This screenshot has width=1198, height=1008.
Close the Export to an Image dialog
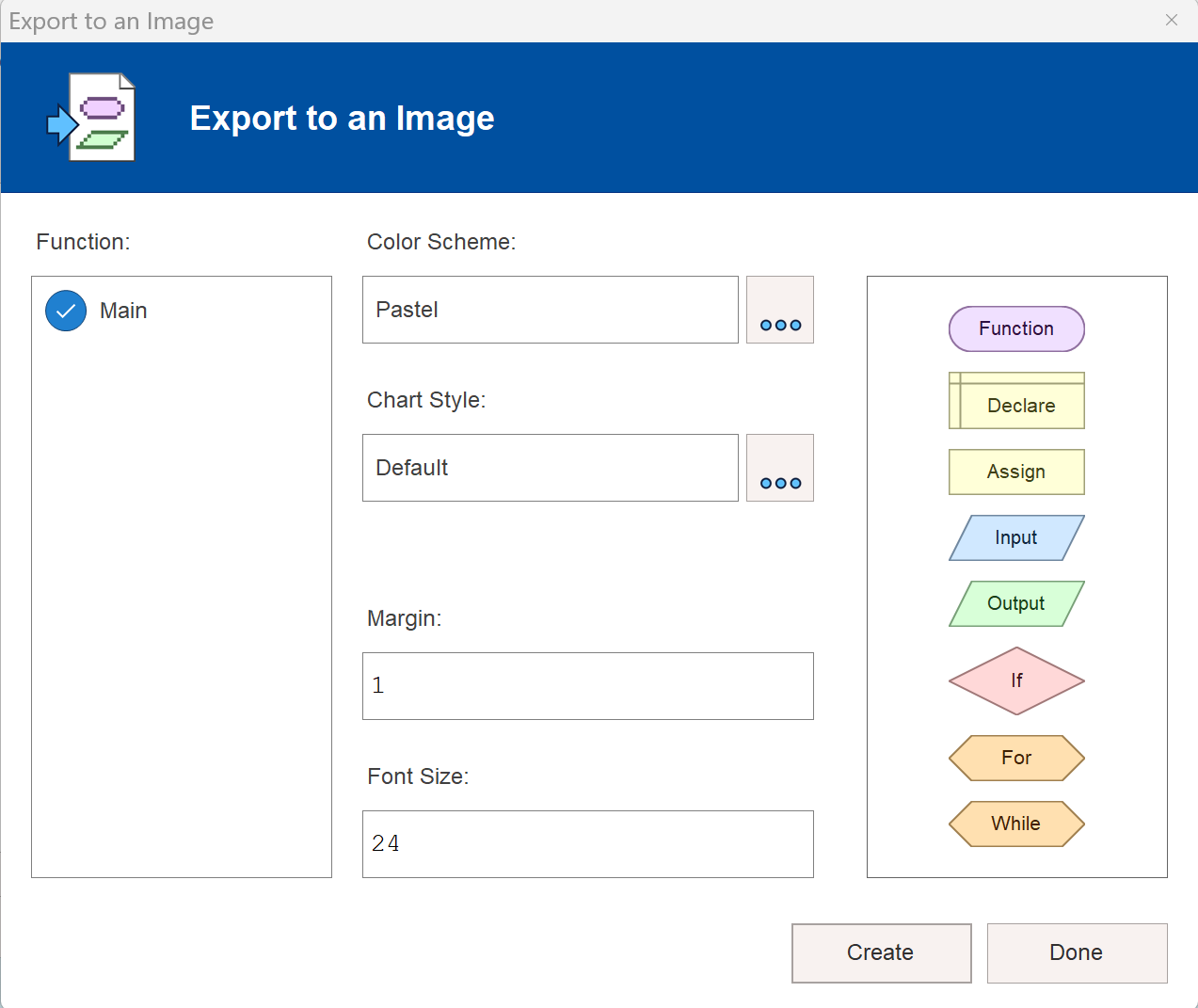[1171, 20]
